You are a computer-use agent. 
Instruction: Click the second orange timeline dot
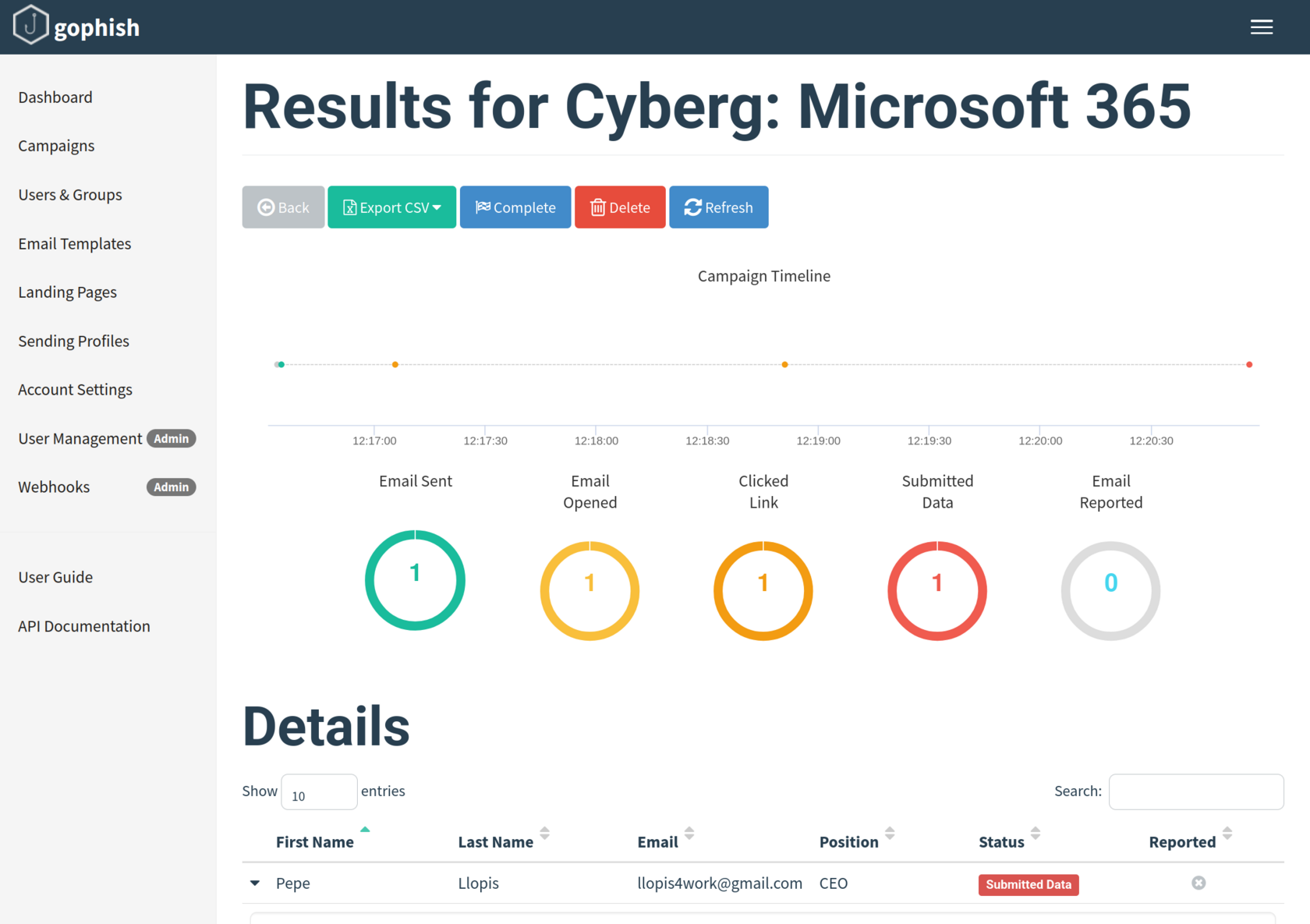click(785, 364)
